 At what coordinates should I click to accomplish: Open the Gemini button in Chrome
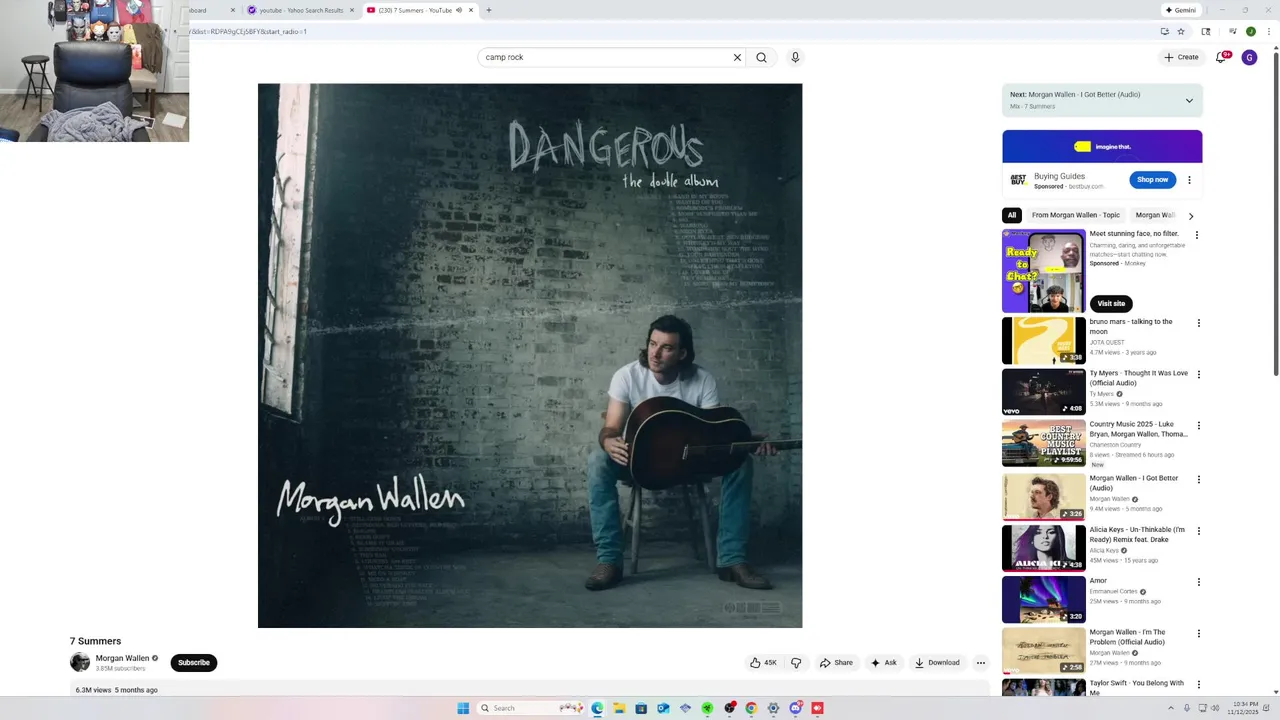[1181, 10]
